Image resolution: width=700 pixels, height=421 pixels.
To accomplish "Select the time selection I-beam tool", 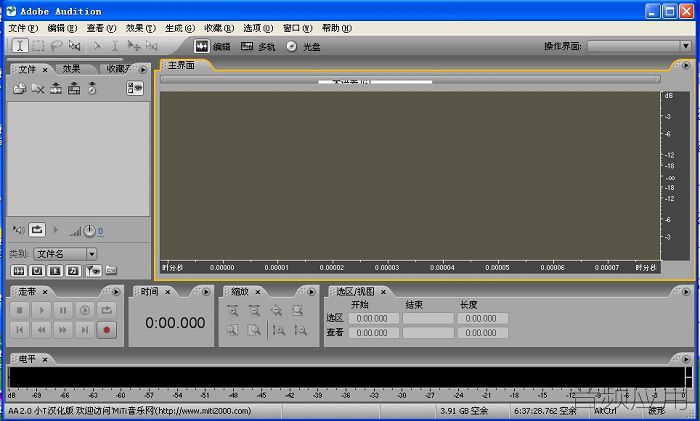I will point(20,46).
